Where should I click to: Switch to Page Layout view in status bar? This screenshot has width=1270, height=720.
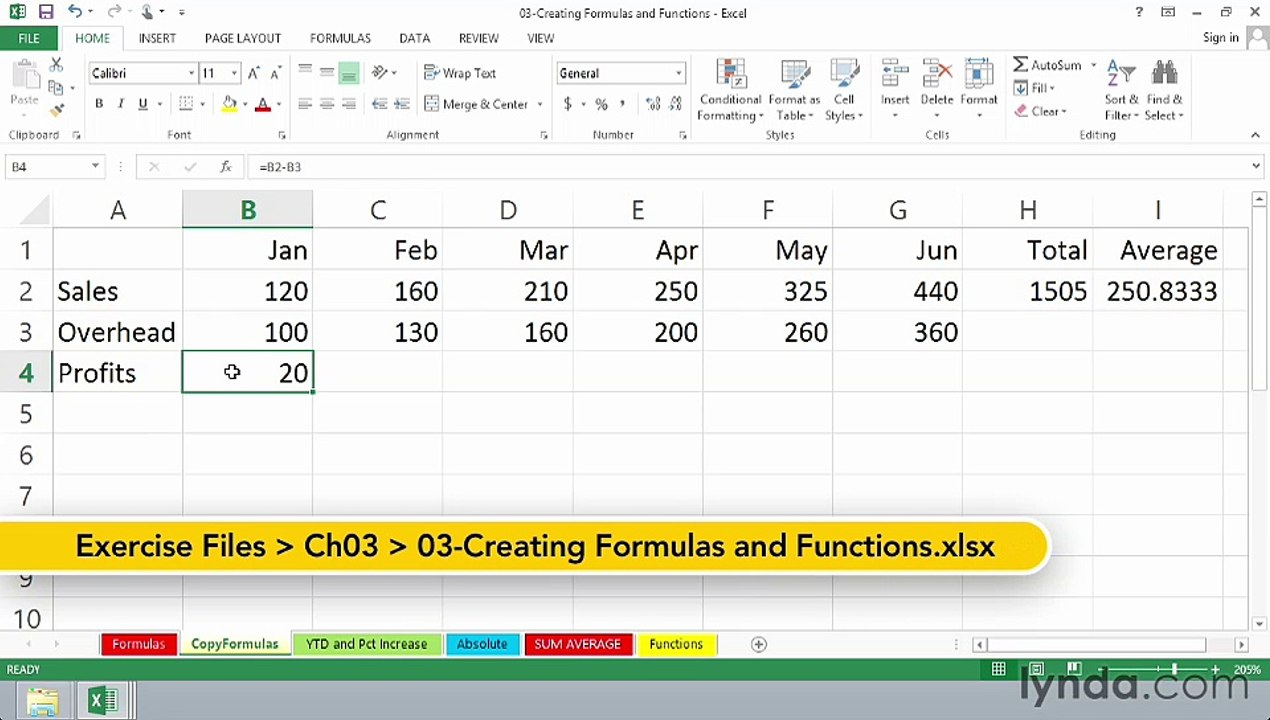coord(1036,669)
